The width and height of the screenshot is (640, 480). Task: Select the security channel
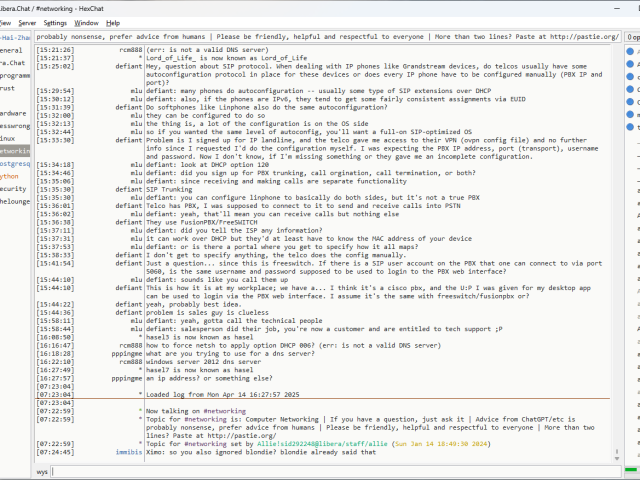13,188
